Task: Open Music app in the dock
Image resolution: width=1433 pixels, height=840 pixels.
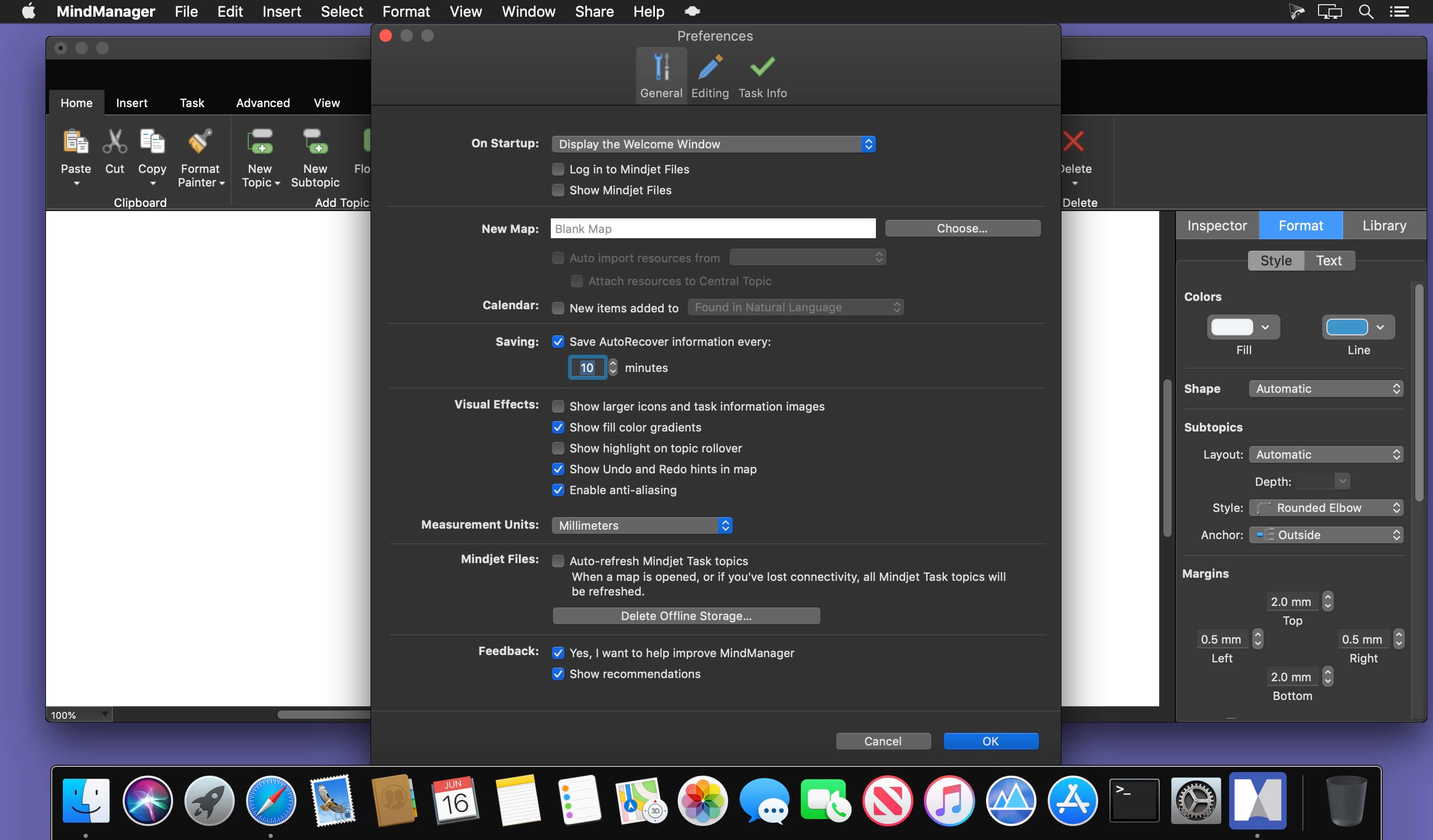Action: click(949, 800)
